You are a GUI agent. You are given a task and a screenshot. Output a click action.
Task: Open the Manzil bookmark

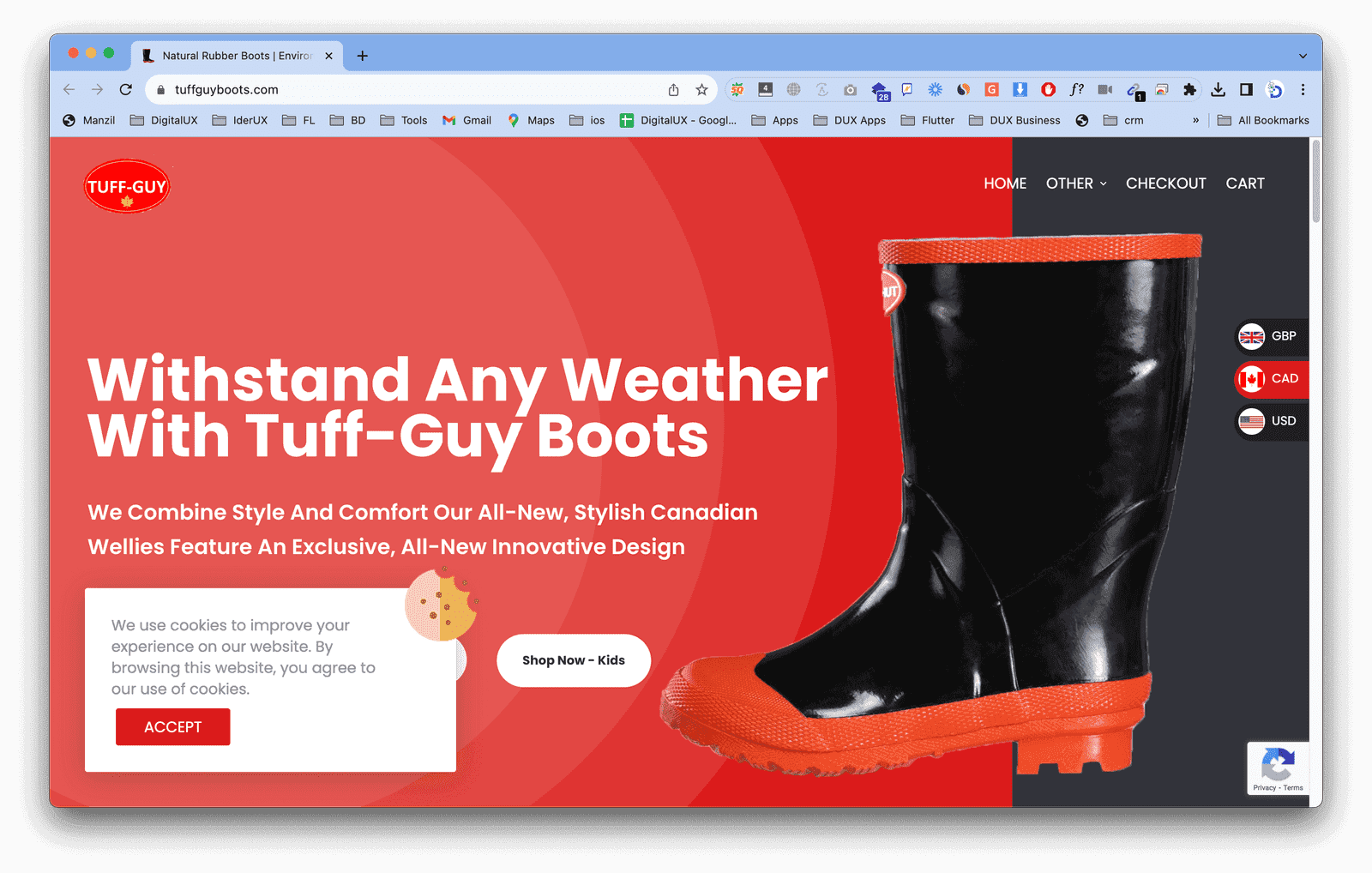89,120
